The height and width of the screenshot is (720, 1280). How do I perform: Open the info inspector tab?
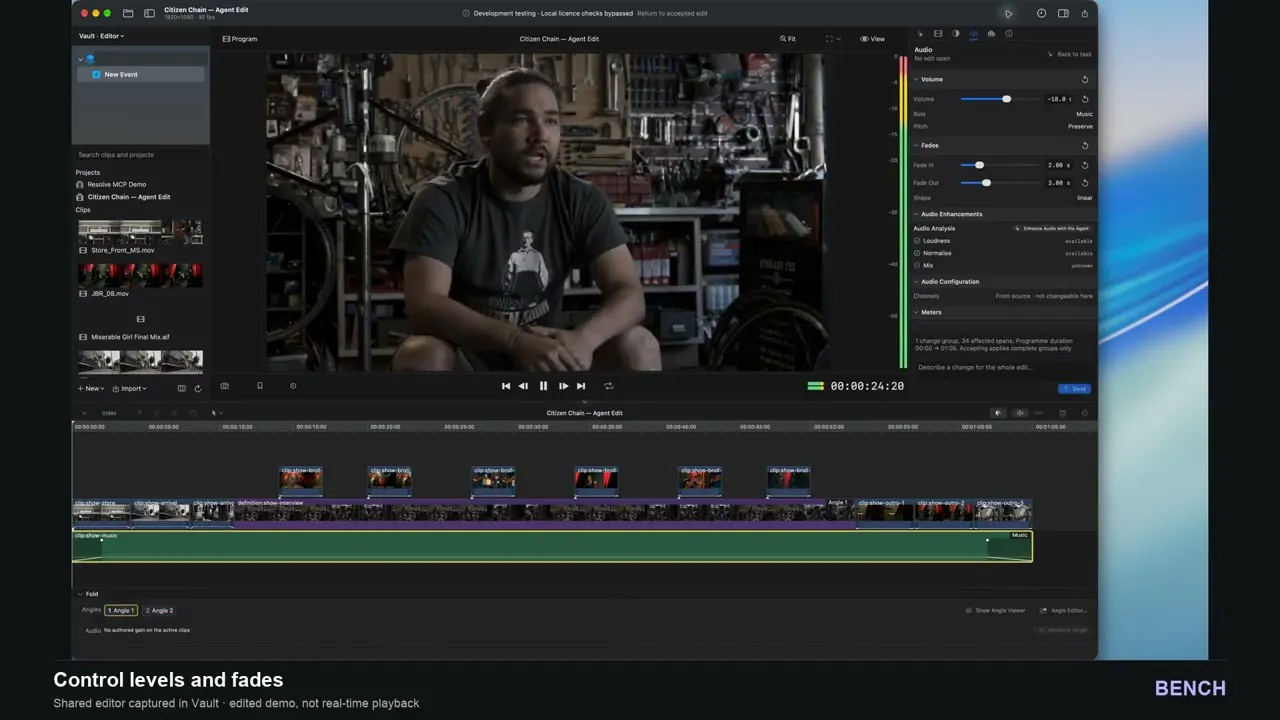1009,34
